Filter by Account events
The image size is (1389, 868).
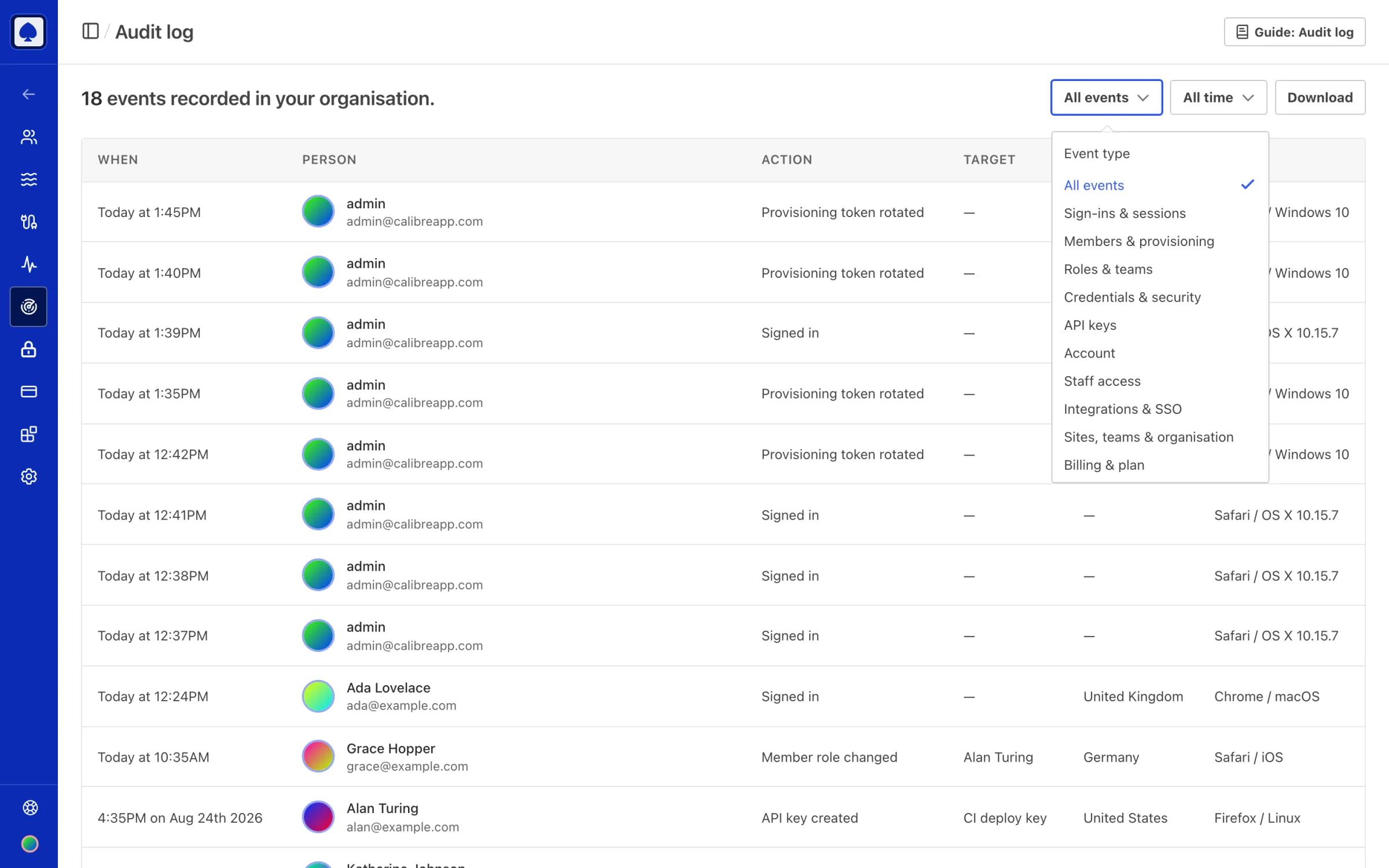coord(1160,353)
